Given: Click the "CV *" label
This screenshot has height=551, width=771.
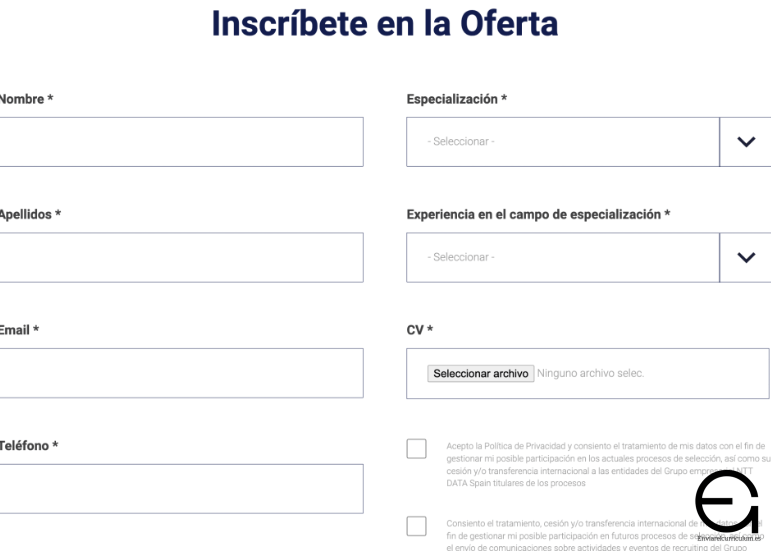Looking at the screenshot, I should [420, 330].
